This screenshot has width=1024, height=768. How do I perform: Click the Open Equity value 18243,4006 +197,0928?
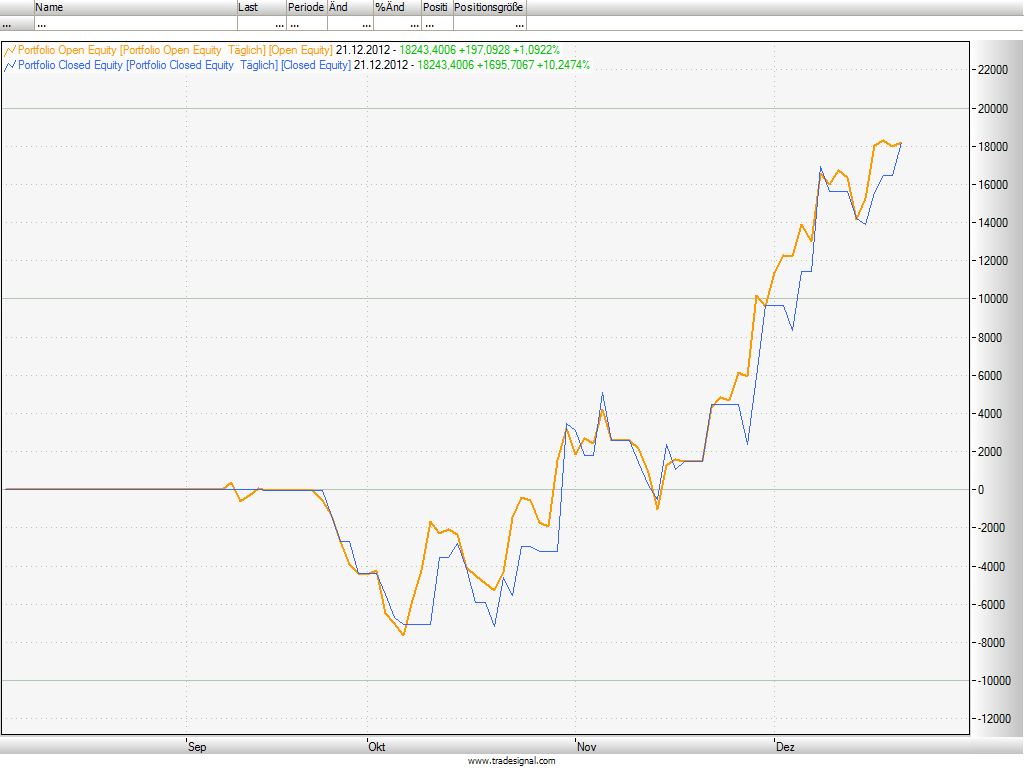coord(455,50)
